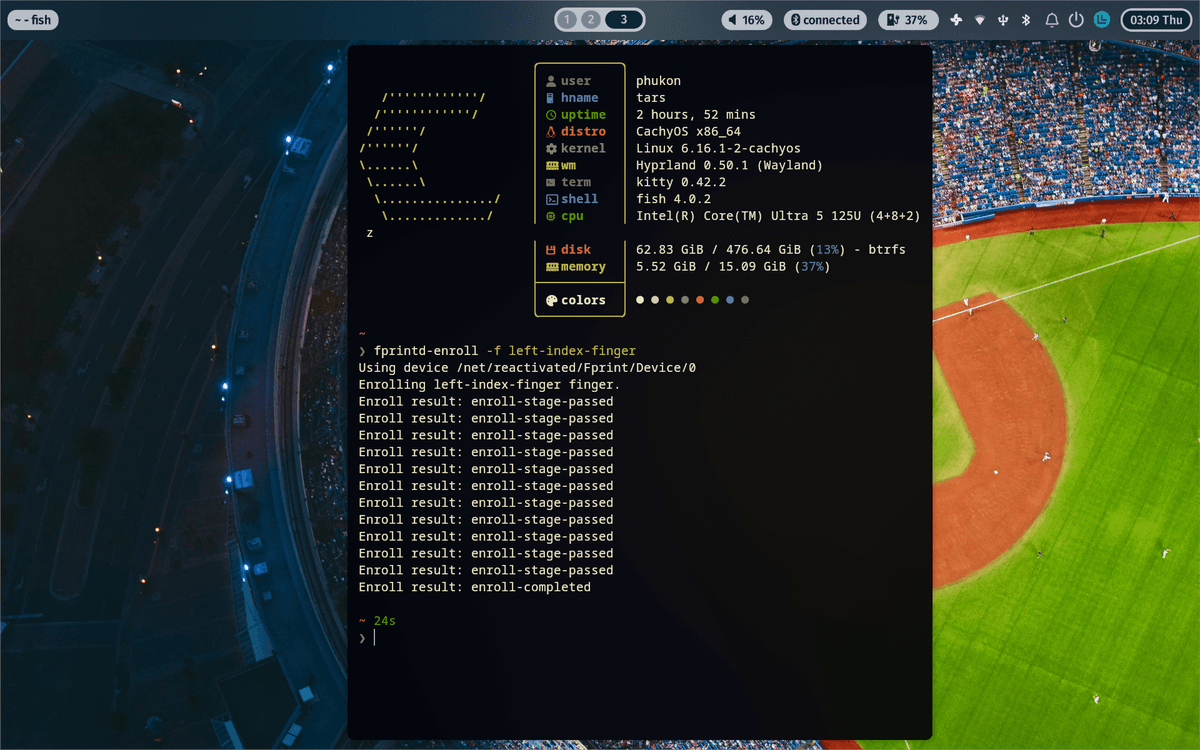Click the green color dot
Image resolution: width=1200 pixels, height=750 pixels.
[x=715, y=300]
